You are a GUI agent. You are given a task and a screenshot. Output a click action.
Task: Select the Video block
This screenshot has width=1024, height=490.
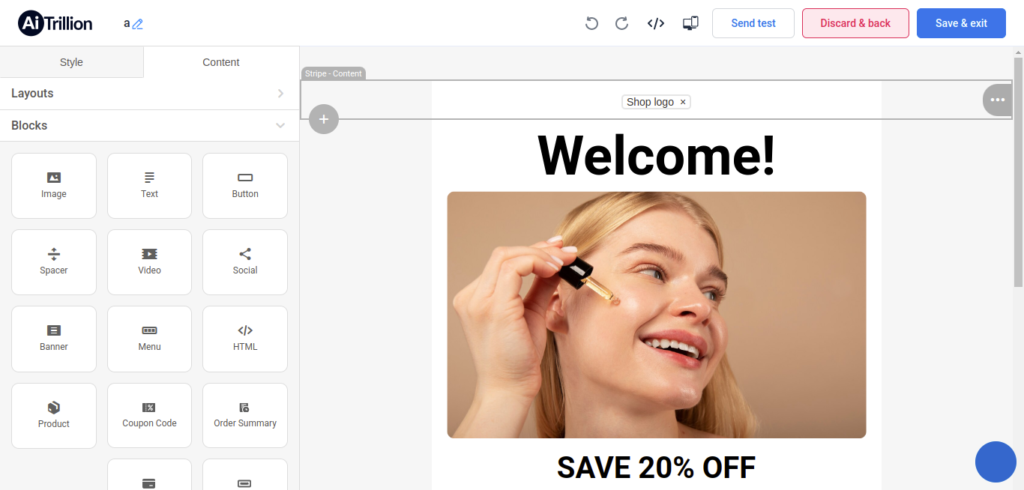click(x=150, y=262)
